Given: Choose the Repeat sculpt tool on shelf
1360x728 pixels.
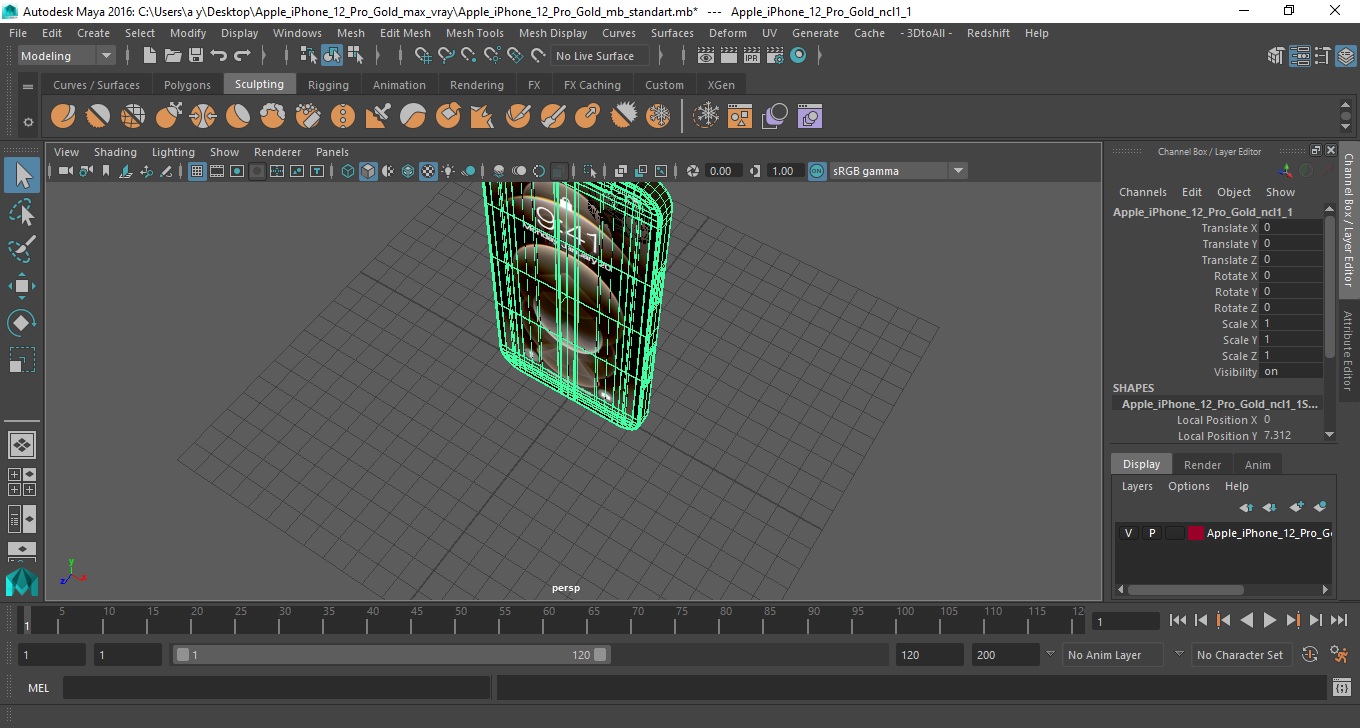Looking at the screenshot, I should (343, 117).
